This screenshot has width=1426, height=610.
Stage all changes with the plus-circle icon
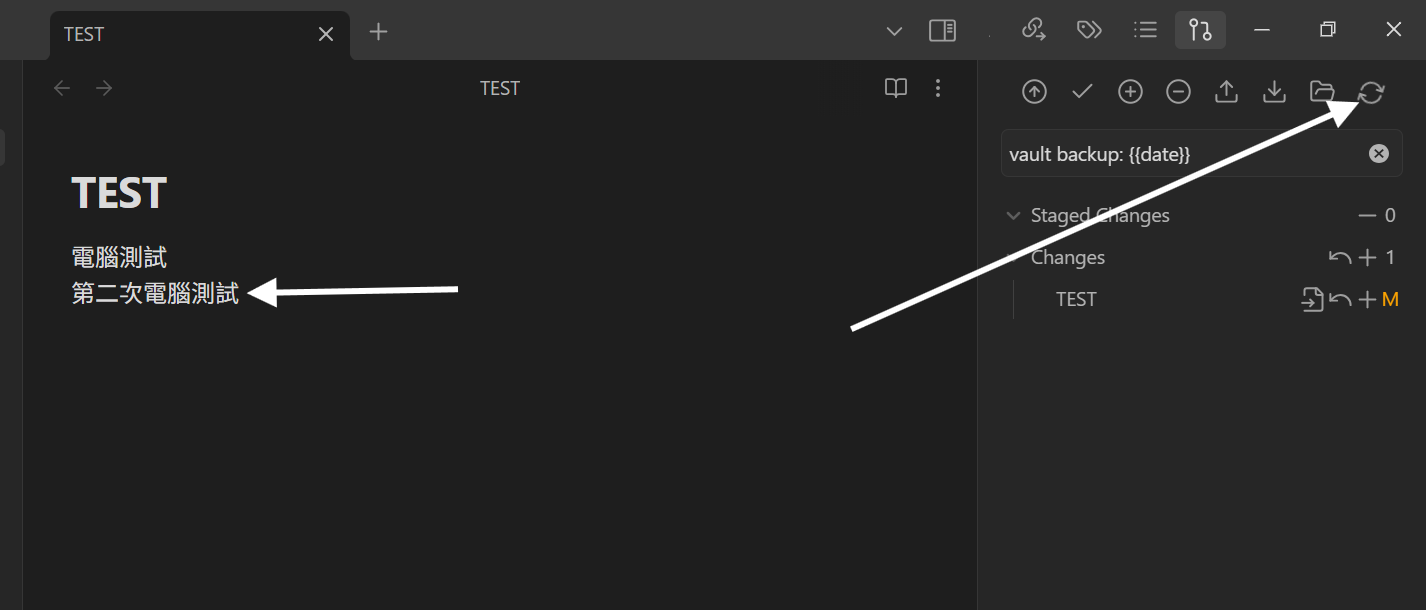tap(1130, 92)
